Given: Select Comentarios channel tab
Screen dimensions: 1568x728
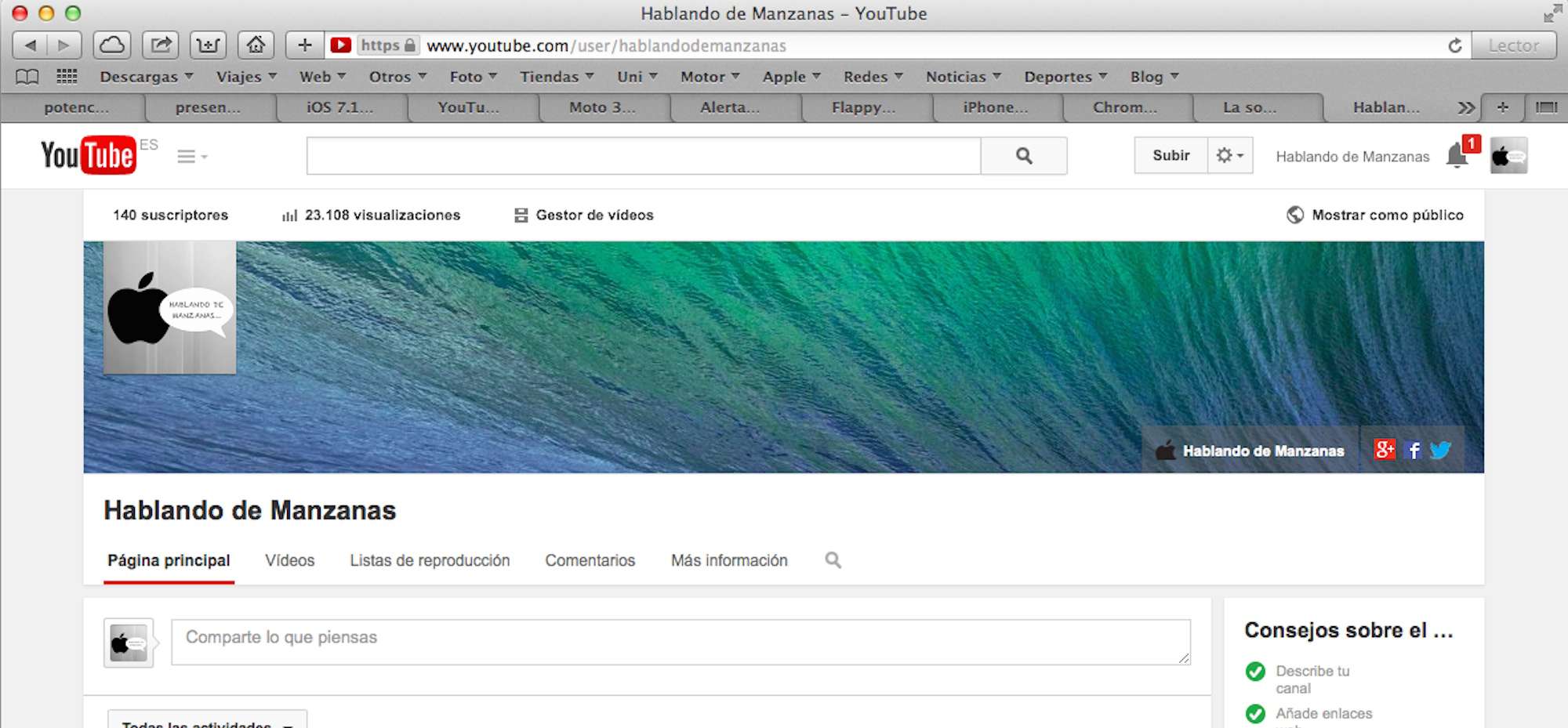Looking at the screenshot, I should click(590, 560).
